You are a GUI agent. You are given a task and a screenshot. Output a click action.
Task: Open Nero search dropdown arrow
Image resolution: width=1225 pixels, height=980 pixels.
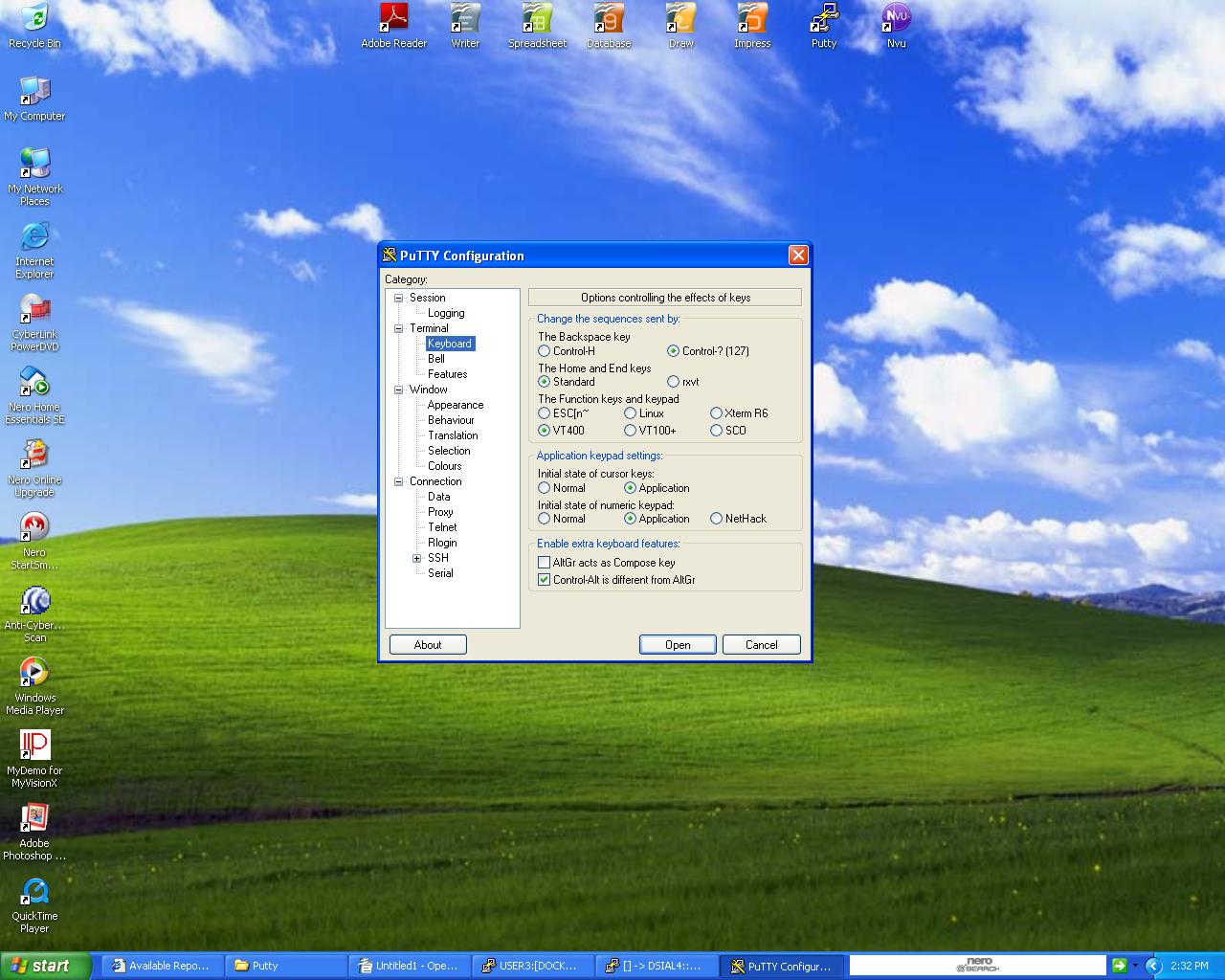1135,966
